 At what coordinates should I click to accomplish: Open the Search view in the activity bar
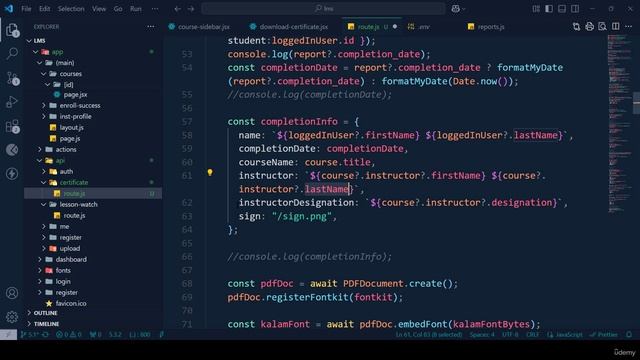point(12,53)
